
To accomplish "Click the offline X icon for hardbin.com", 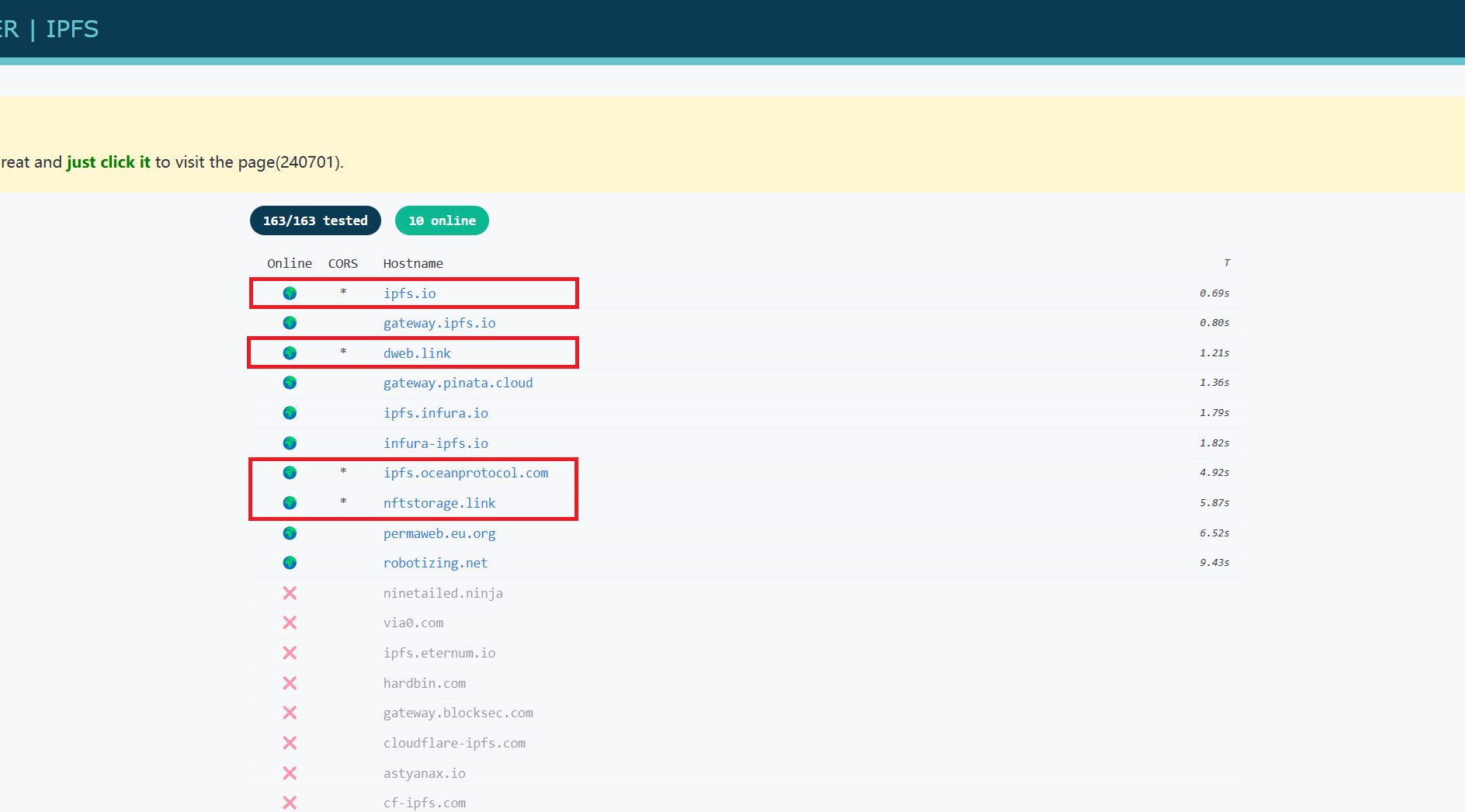I will click(x=290, y=683).
